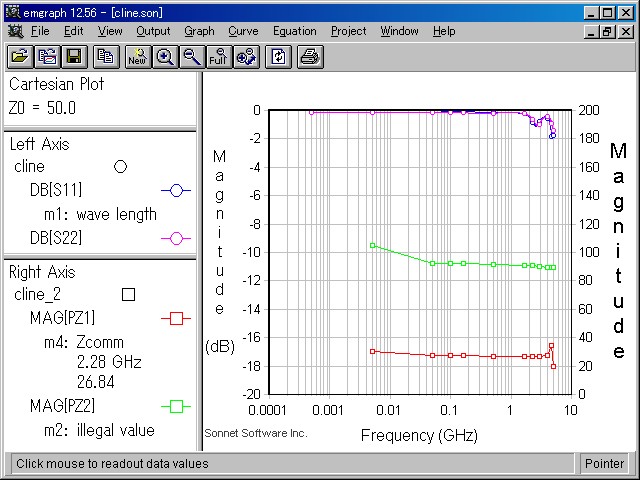Click the m2: illegal value marker label
The height and width of the screenshot is (480, 640).
click(x=99, y=430)
